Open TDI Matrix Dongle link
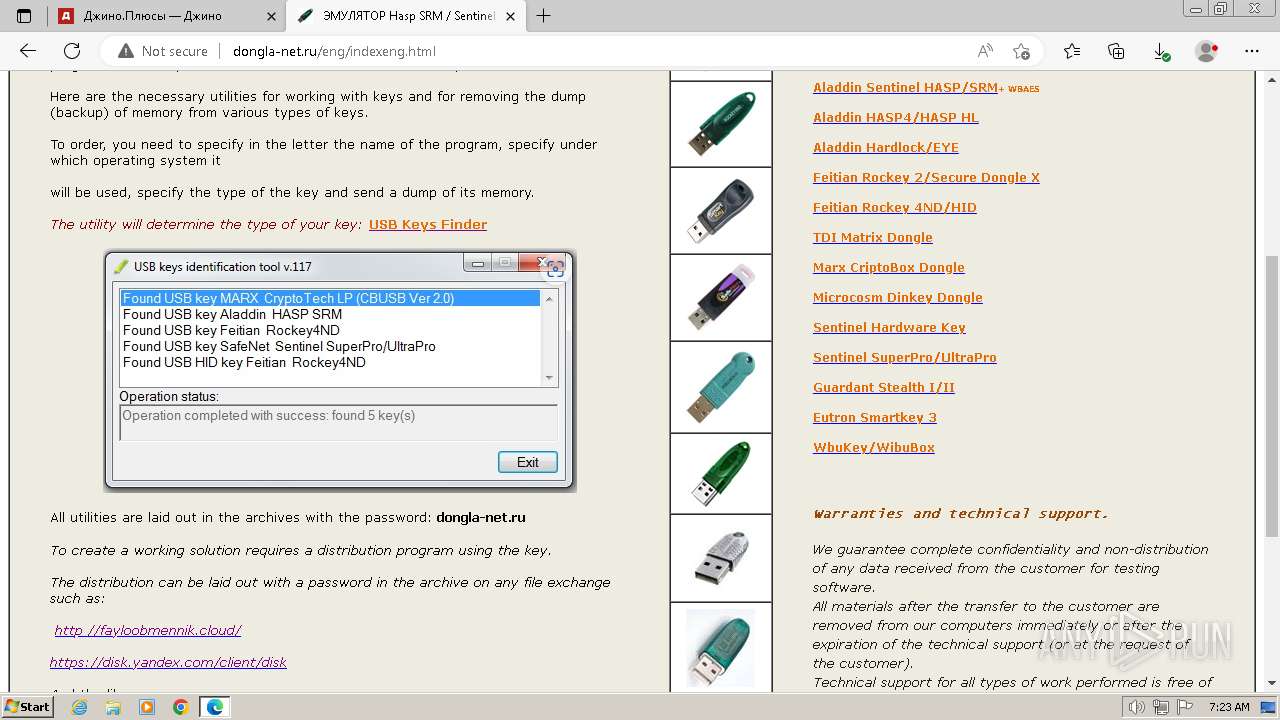This screenshot has width=1280, height=720. pos(873,238)
